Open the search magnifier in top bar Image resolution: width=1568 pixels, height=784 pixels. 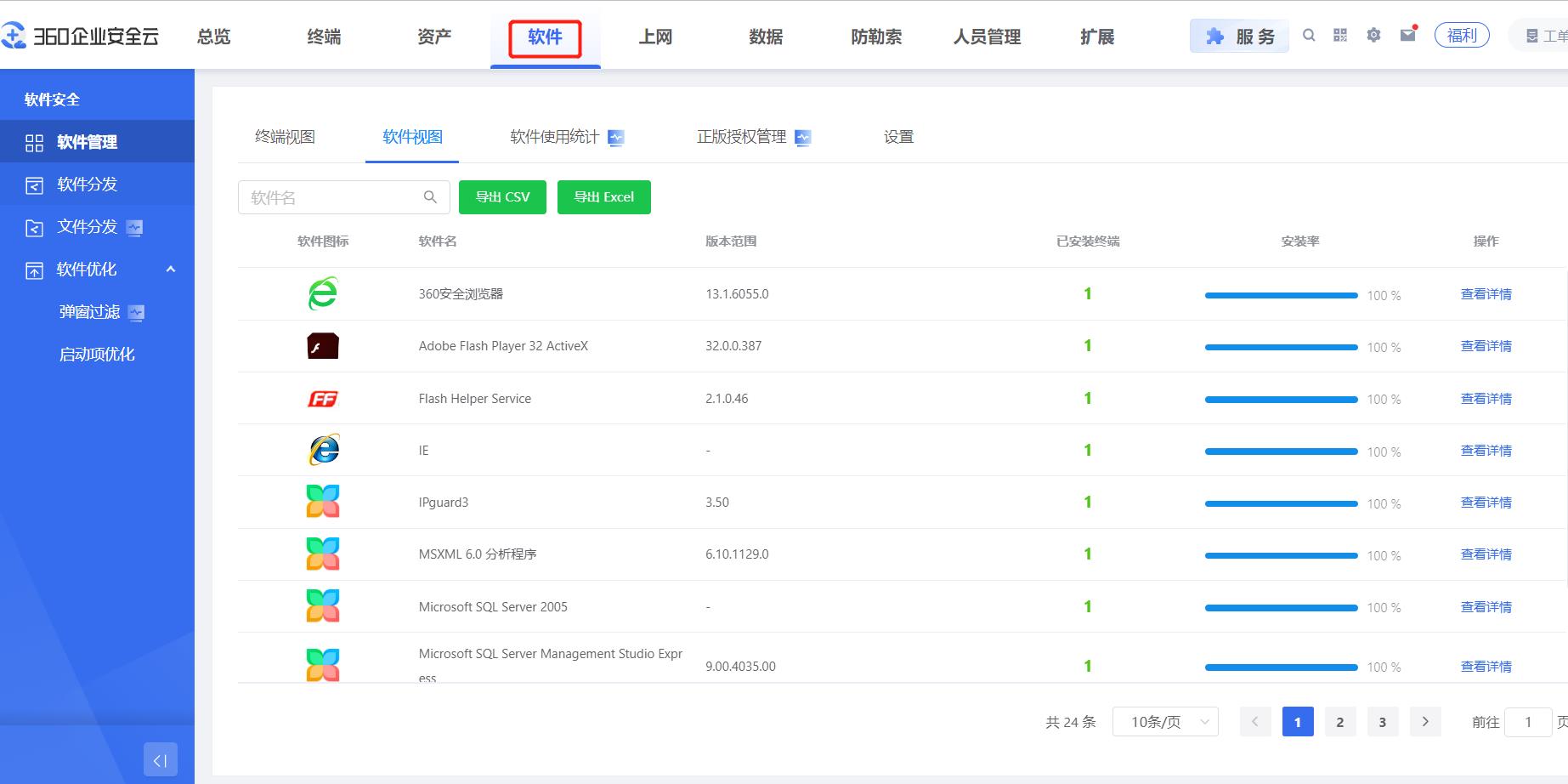(1309, 36)
